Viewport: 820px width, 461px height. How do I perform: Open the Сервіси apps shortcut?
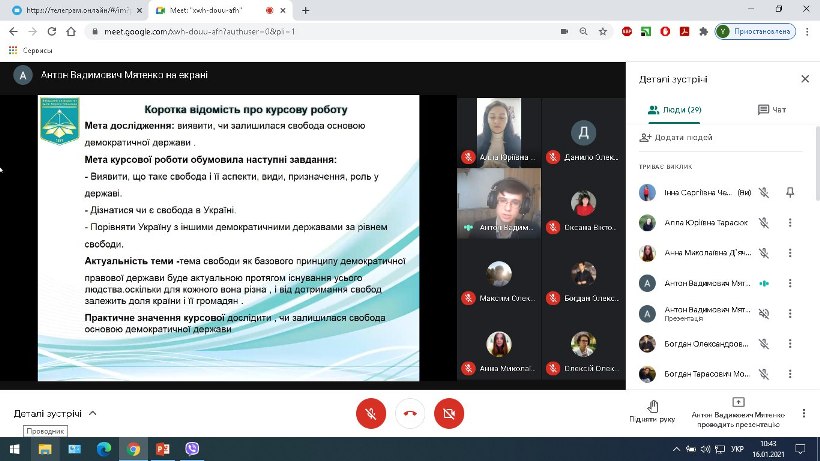click(x=31, y=50)
